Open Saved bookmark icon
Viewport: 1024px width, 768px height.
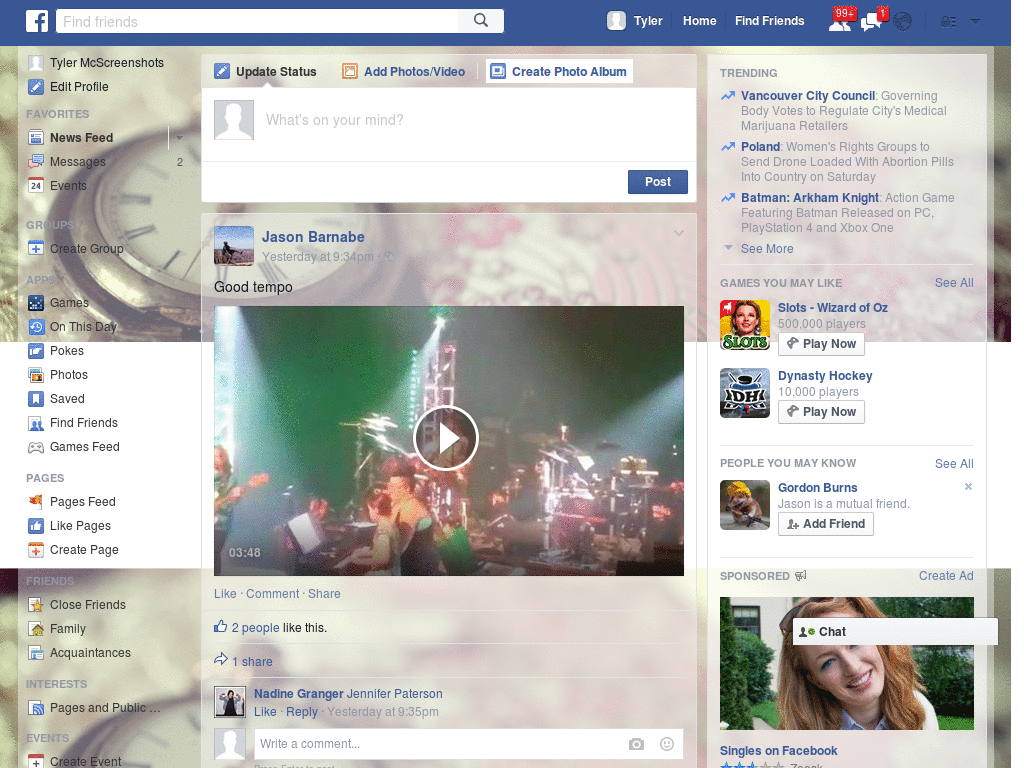(36, 399)
